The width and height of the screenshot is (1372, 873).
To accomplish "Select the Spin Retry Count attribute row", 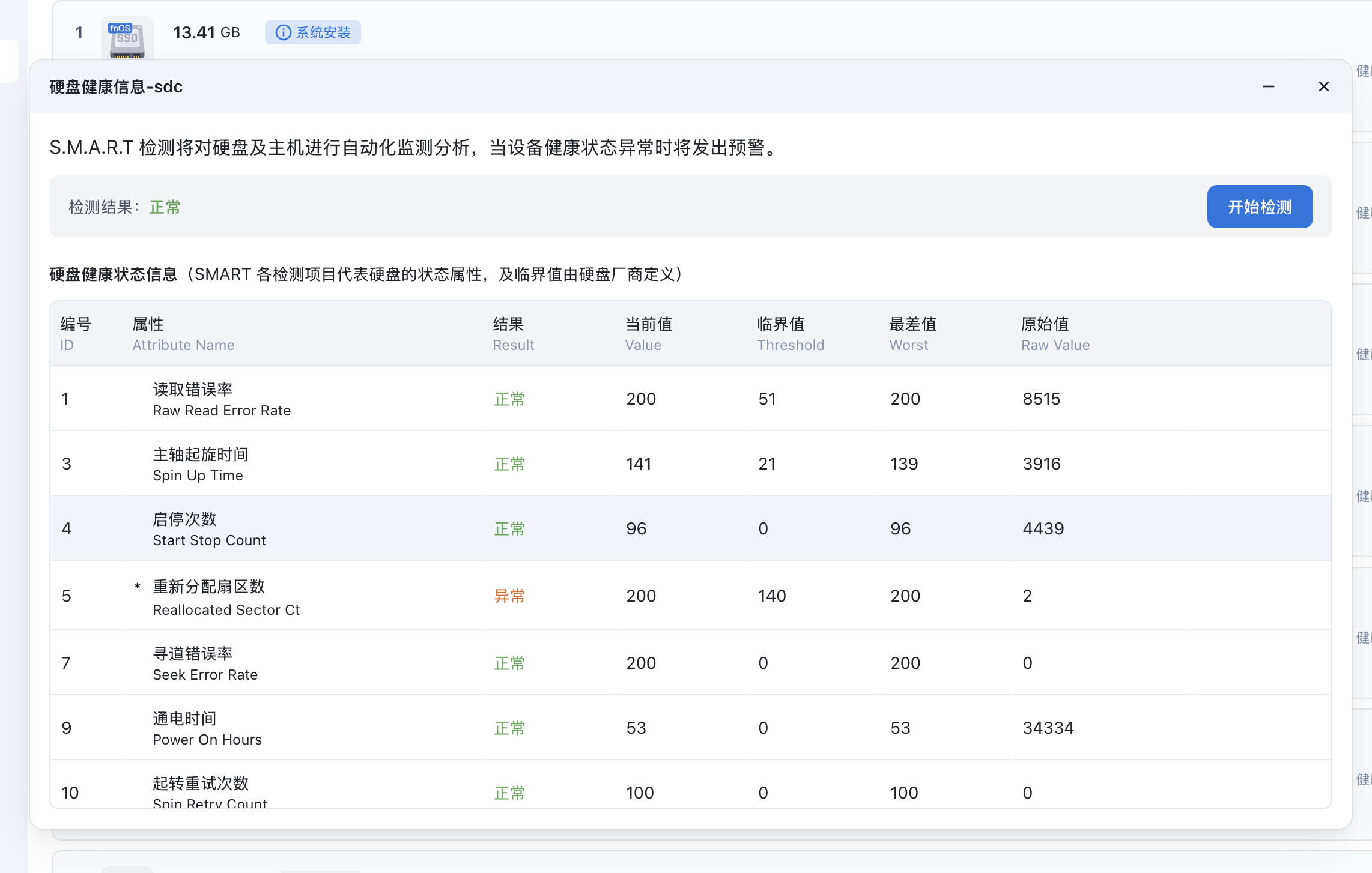I will [x=691, y=785].
